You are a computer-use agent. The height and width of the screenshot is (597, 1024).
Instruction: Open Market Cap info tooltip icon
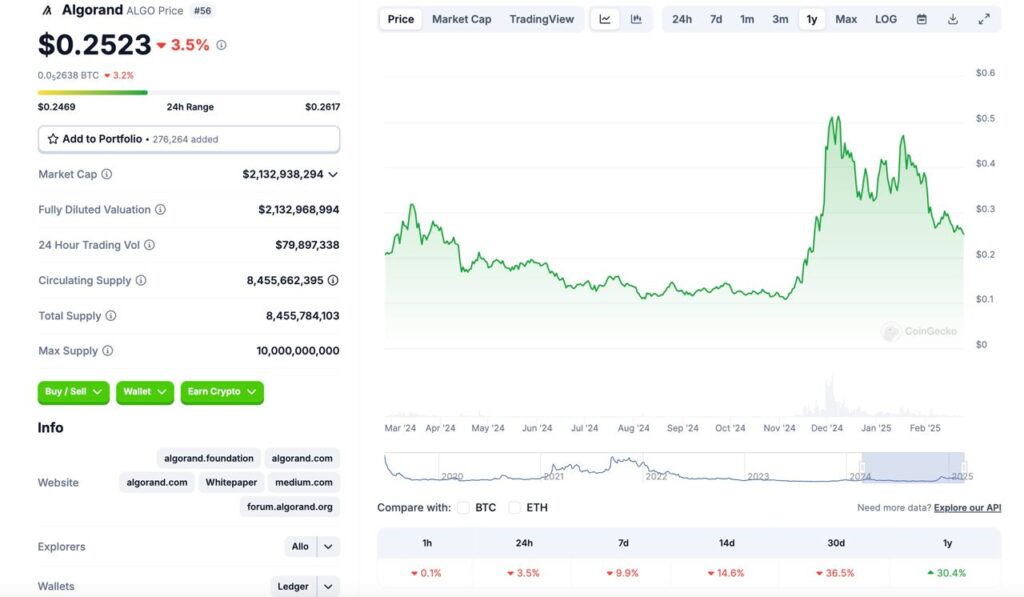106,174
